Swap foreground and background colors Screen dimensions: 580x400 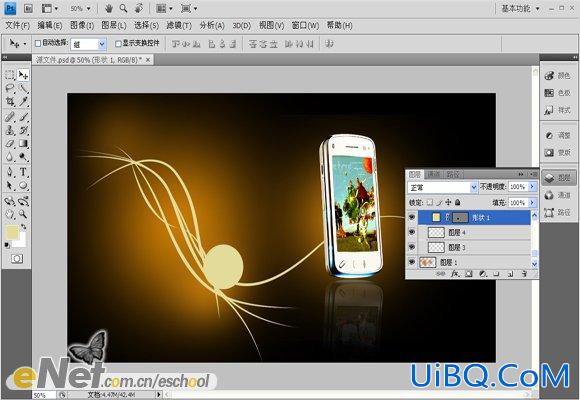pyautogui.click(x=24, y=226)
